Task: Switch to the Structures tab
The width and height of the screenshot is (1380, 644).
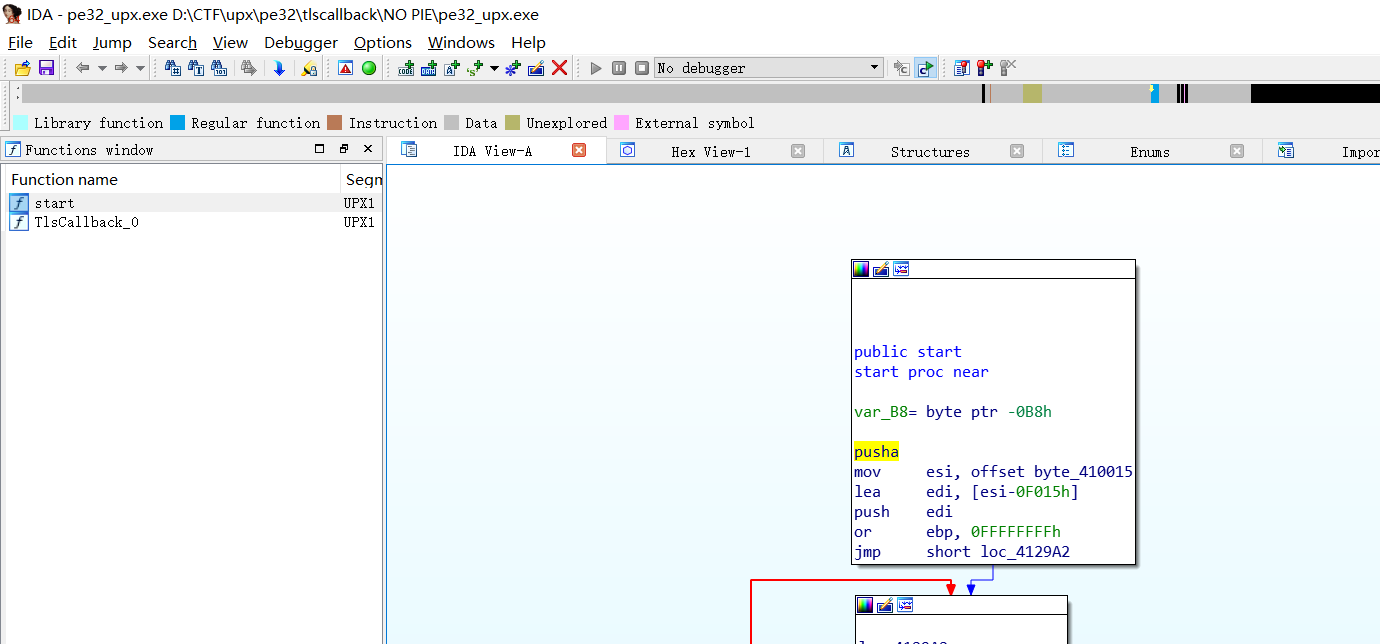Action: [x=929, y=152]
